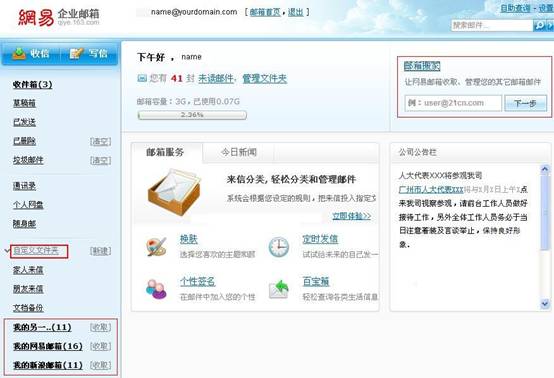Click the 个性签名 personal signature link

click(198, 282)
